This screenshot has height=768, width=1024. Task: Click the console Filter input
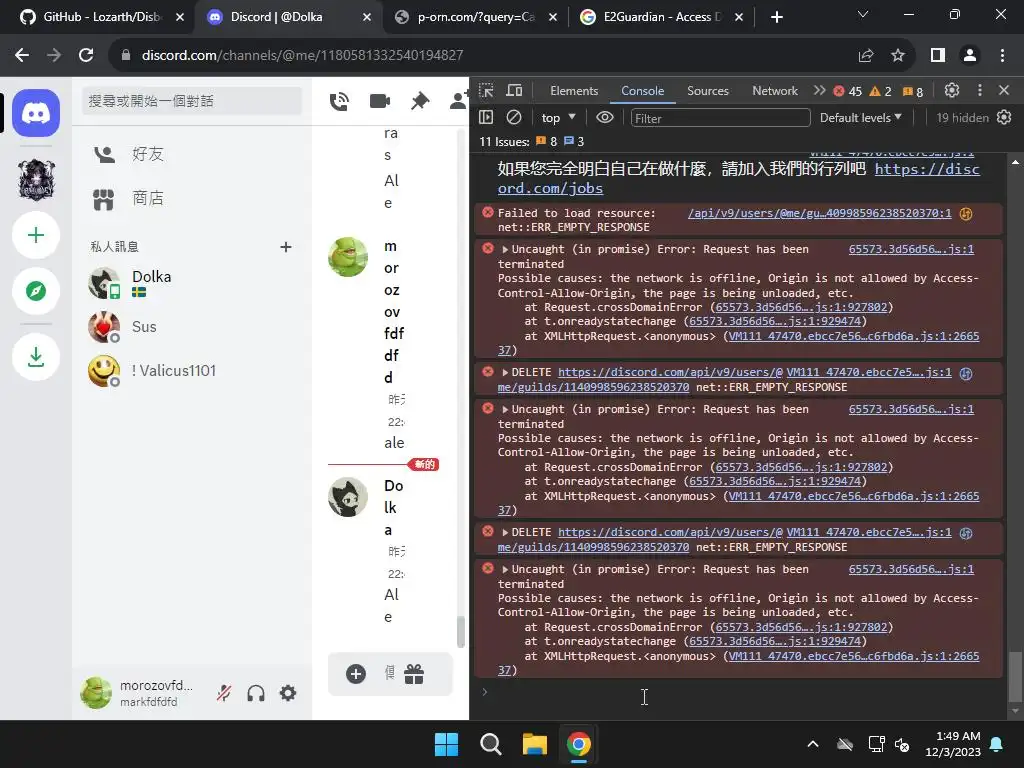(x=720, y=118)
